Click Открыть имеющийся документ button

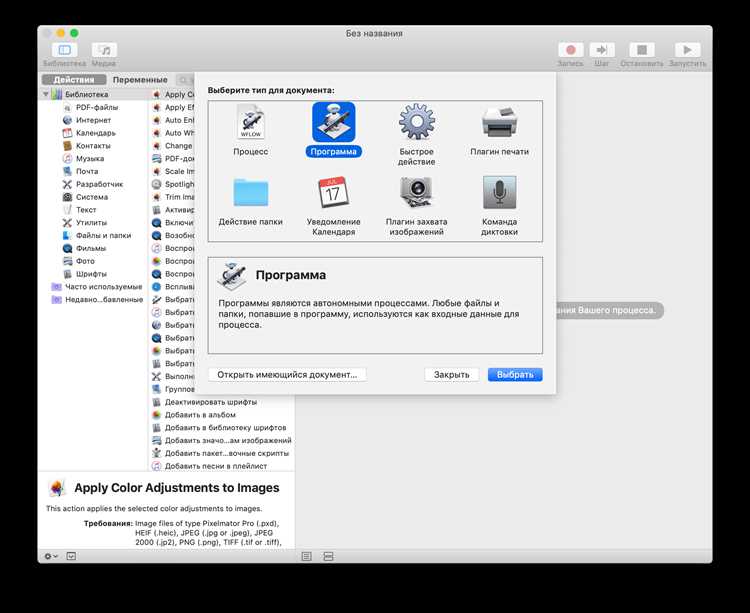pos(287,374)
